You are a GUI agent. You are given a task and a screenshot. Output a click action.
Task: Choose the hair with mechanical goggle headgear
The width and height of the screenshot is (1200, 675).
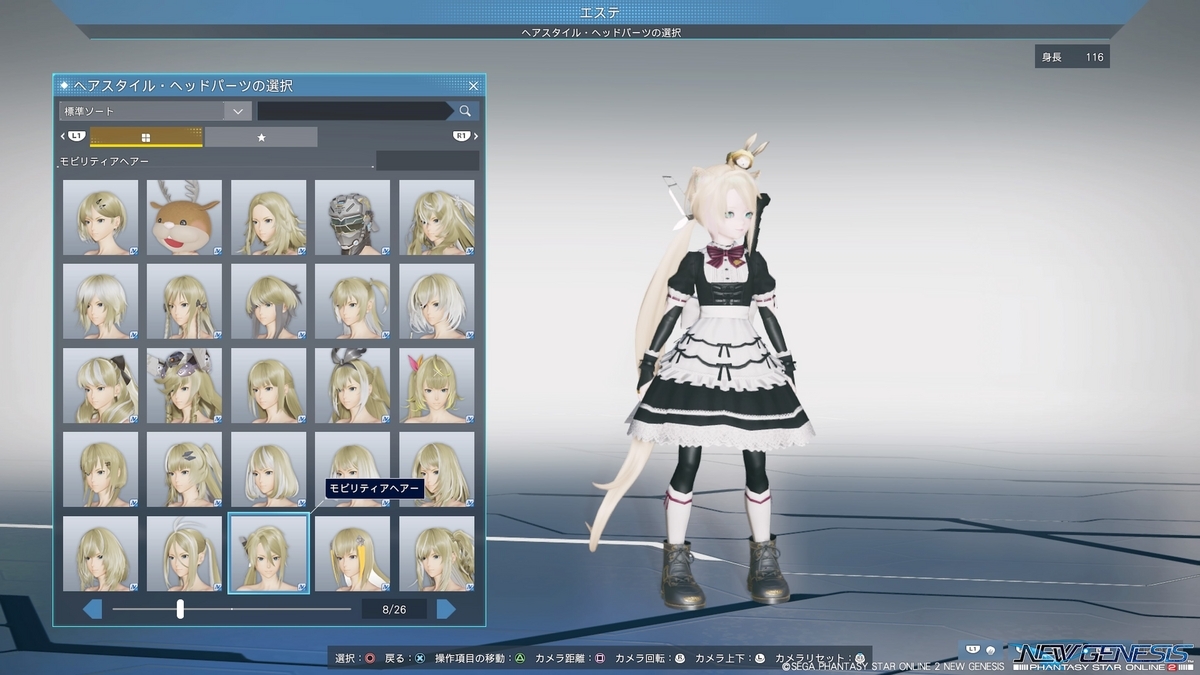[185, 385]
